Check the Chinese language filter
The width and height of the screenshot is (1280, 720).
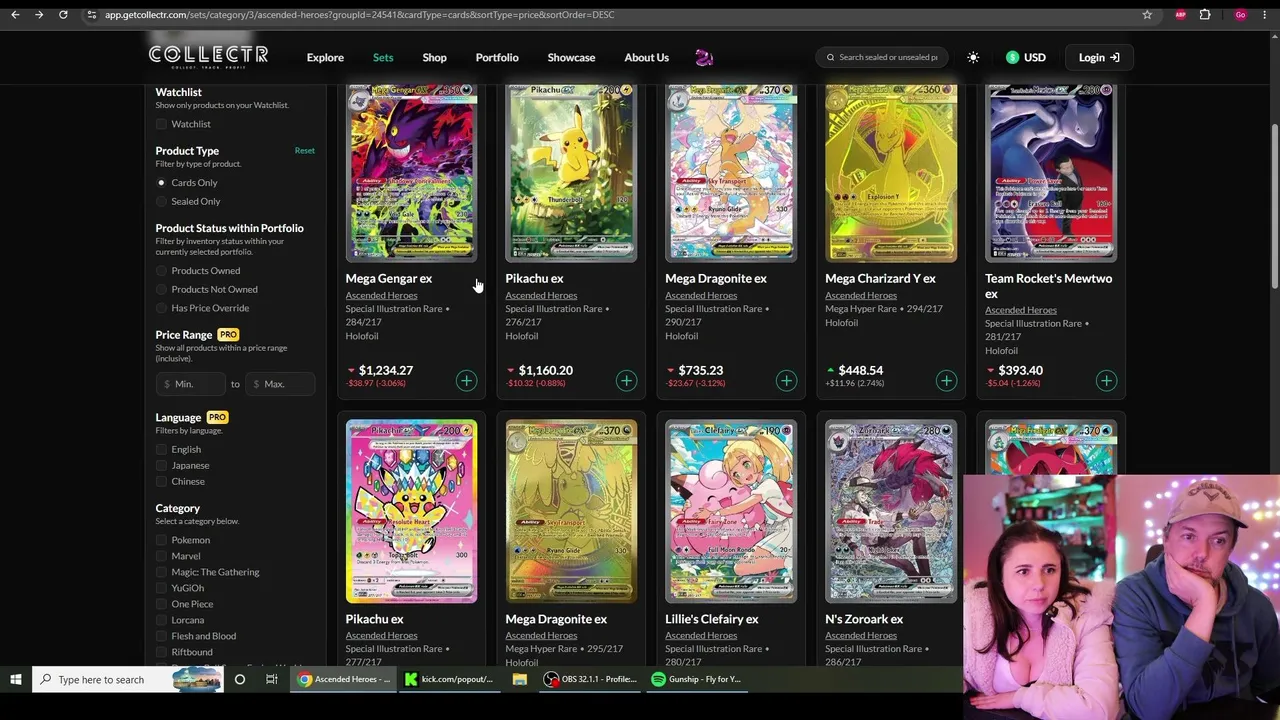pyautogui.click(x=161, y=482)
